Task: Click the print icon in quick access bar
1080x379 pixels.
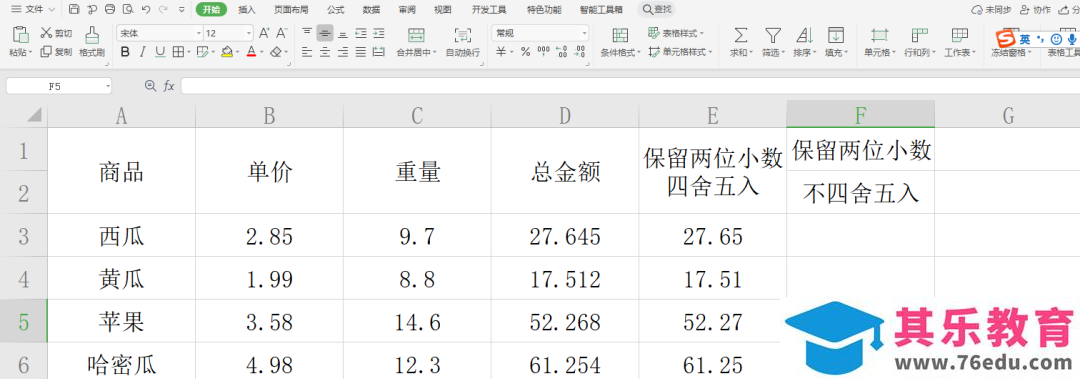Action: point(110,10)
